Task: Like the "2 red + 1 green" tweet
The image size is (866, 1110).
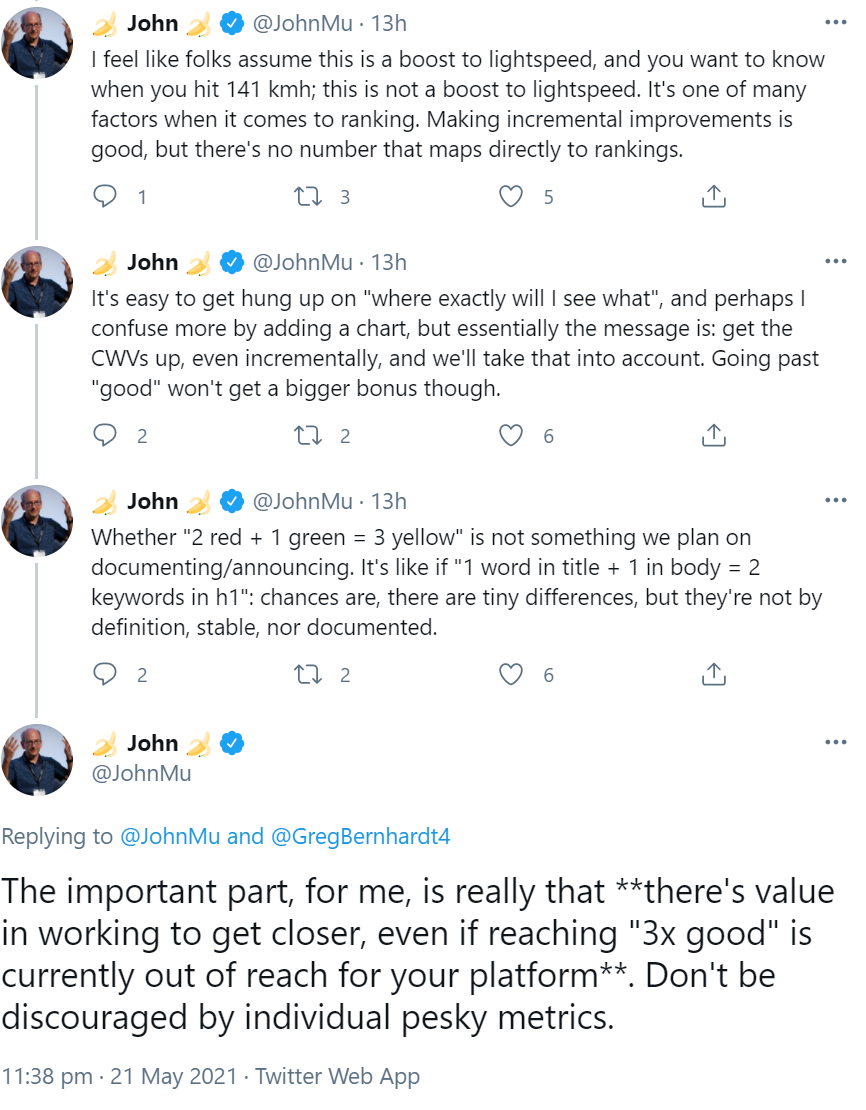Action: (511, 674)
